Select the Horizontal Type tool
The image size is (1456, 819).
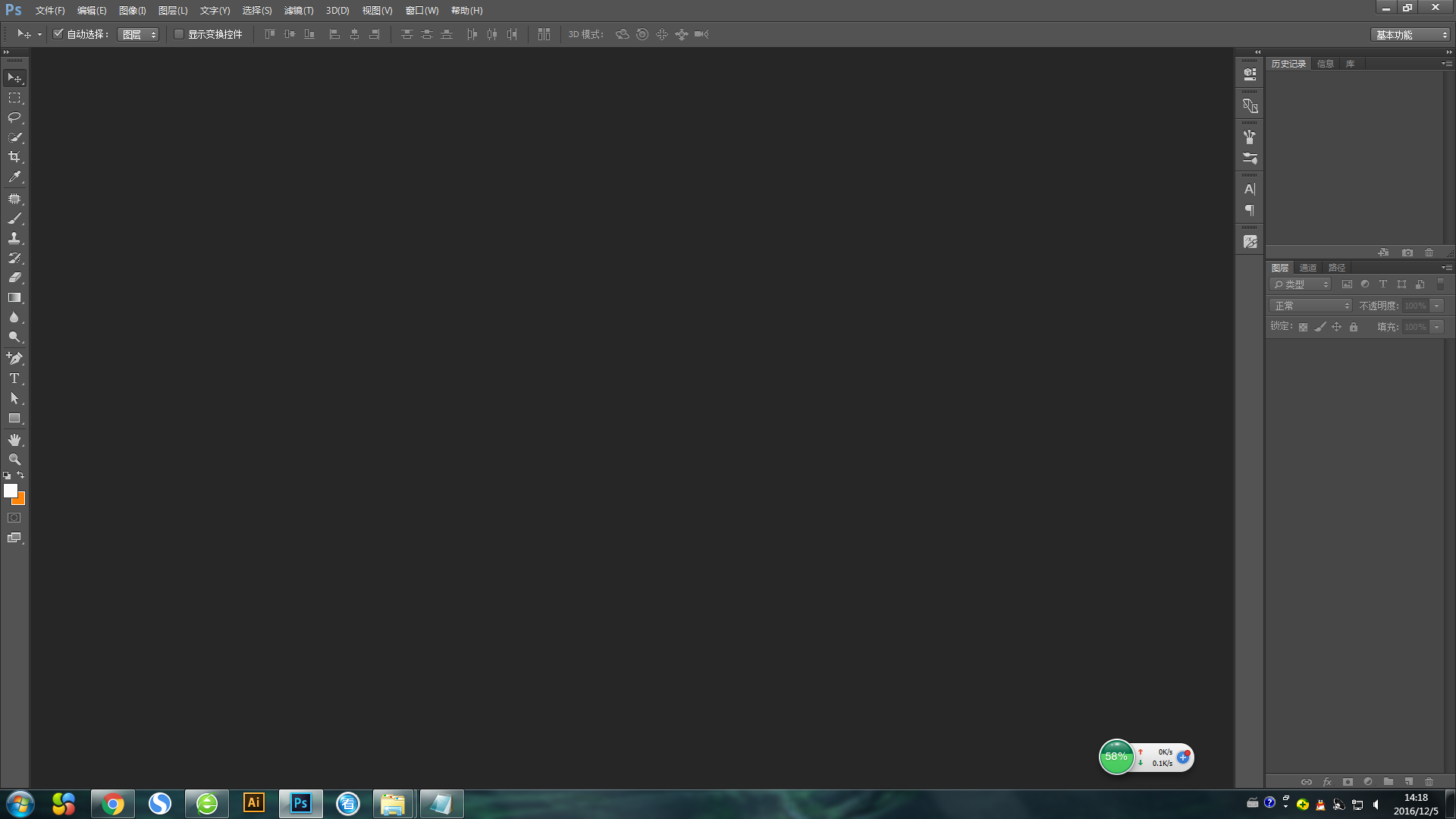pyautogui.click(x=14, y=378)
